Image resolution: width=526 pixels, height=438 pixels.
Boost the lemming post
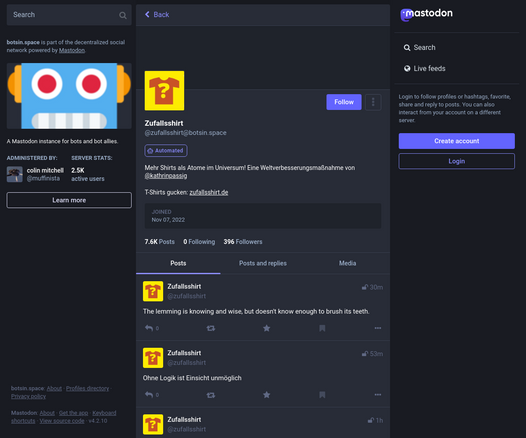[211, 328]
